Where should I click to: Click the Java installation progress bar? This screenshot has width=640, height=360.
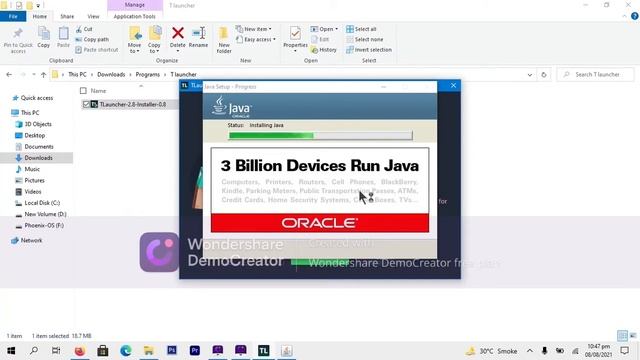[x=320, y=136]
